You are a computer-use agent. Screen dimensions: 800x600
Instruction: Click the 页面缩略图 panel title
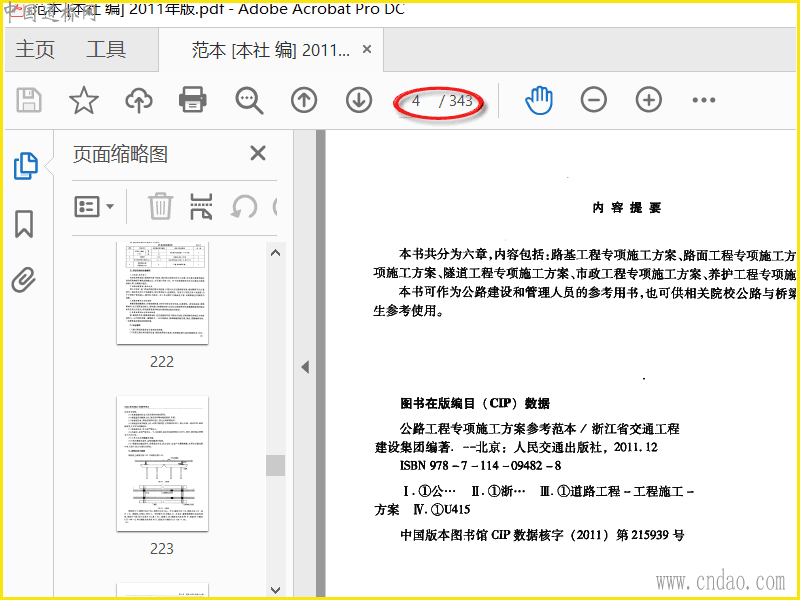pyautogui.click(x=120, y=154)
